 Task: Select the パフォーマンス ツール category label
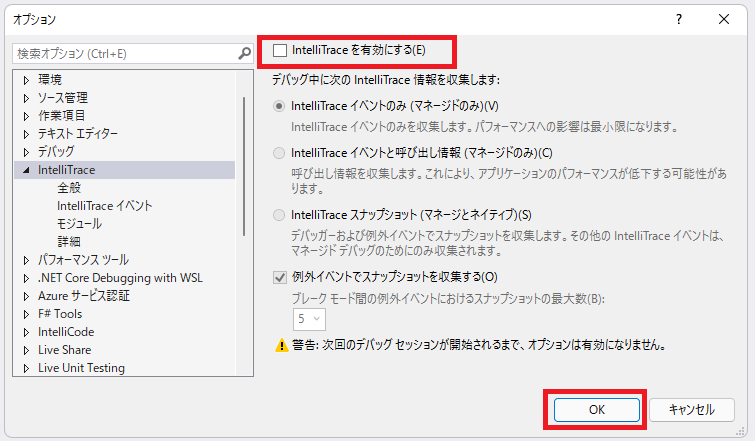point(83,260)
